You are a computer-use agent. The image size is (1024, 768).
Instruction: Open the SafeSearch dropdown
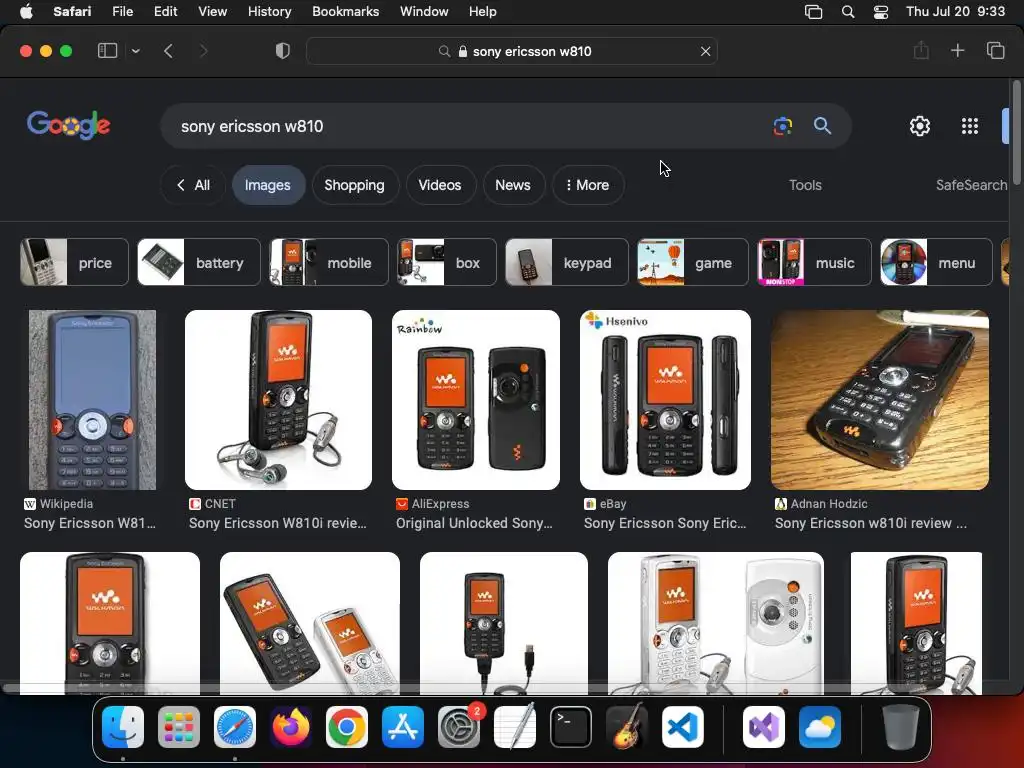(972, 185)
